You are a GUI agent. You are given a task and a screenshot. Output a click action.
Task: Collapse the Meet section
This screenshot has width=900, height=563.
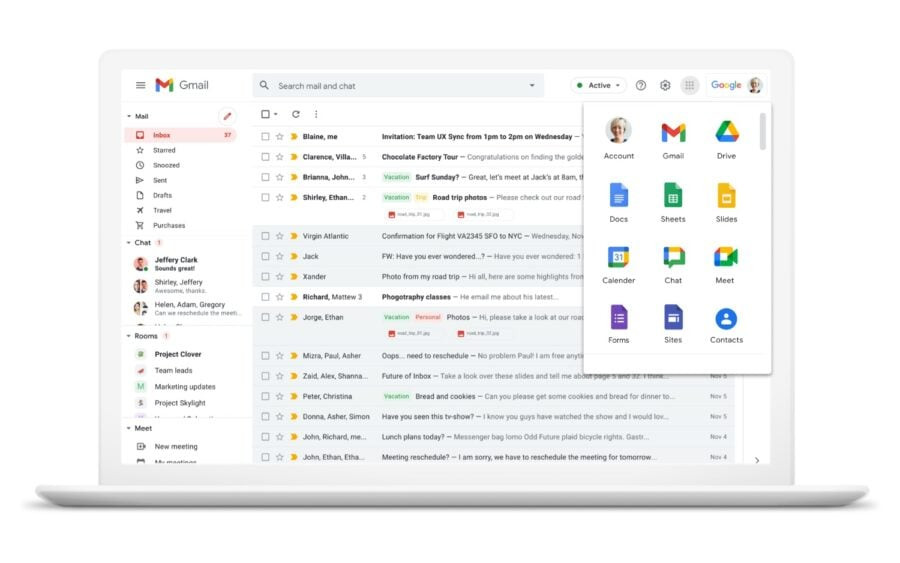click(x=129, y=429)
